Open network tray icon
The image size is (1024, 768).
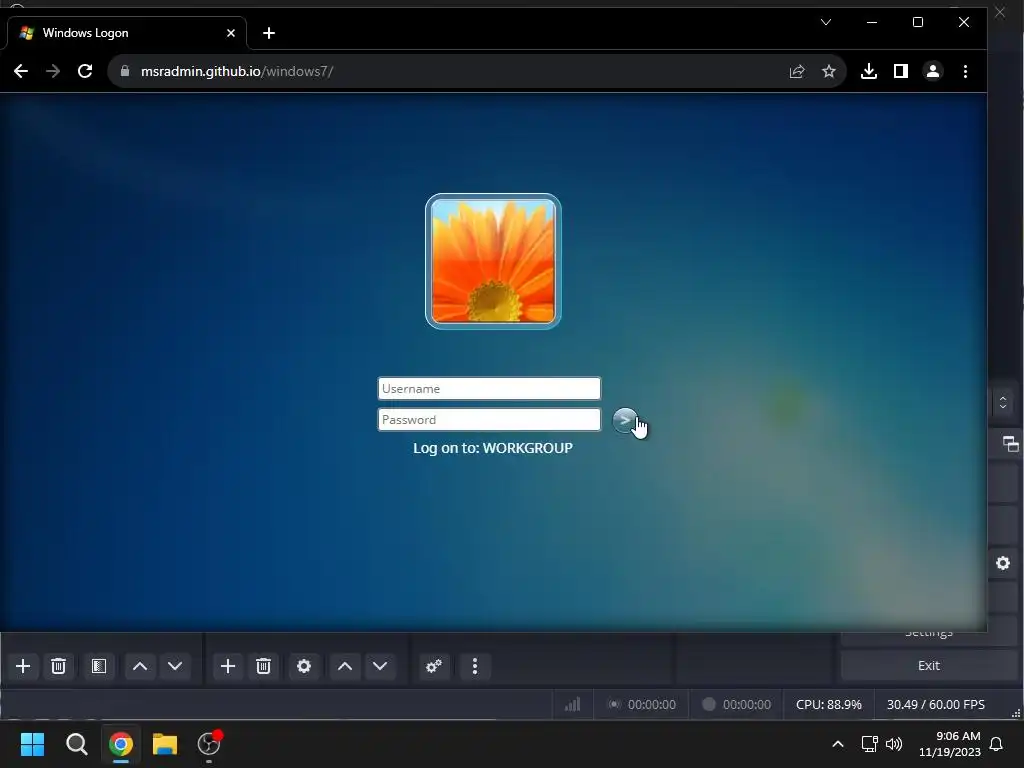869,744
